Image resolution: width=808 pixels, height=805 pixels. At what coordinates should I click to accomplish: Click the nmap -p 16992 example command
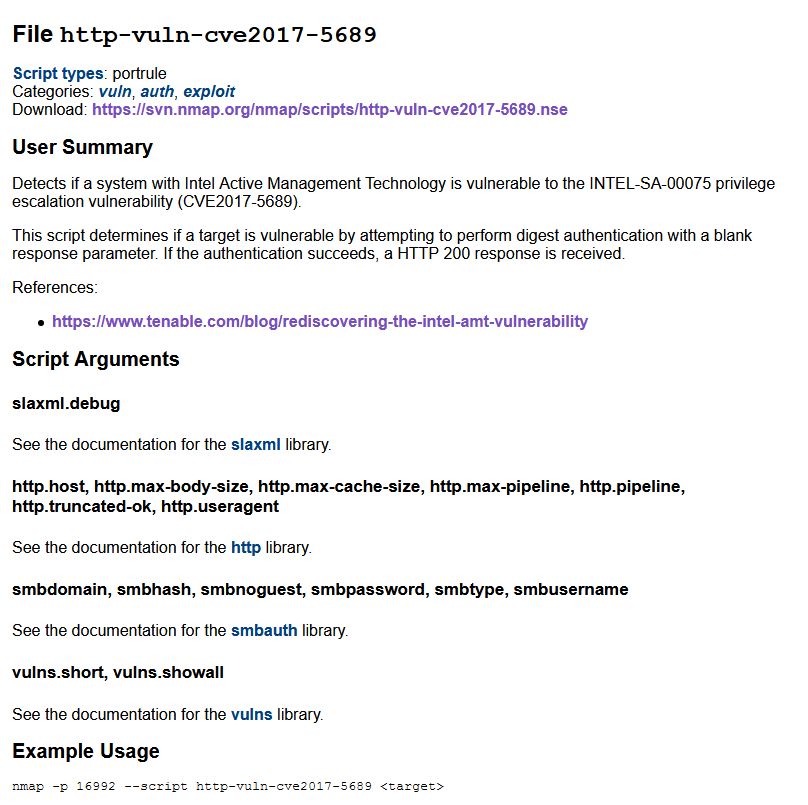coord(228,786)
